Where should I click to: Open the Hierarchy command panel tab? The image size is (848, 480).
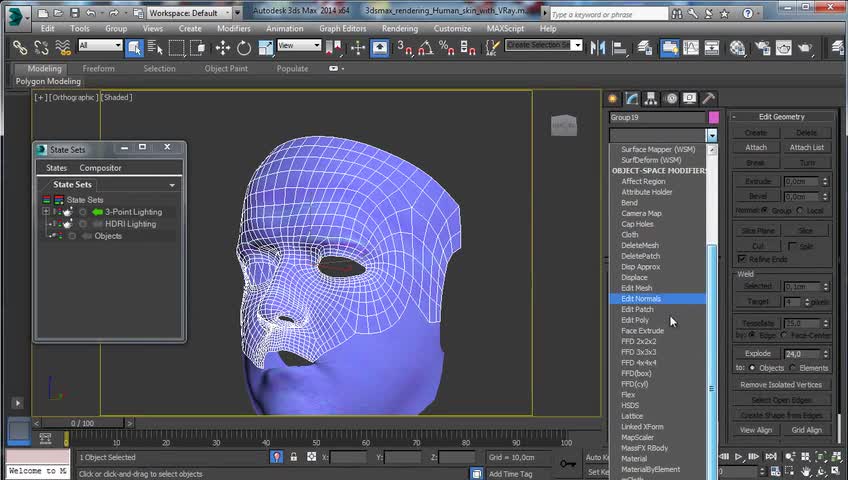651,98
